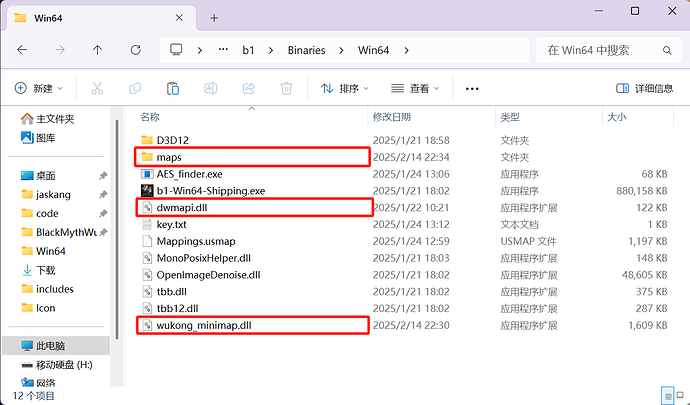
Task: Open 主文件夹 (Home) in sidebar
Action: [x=48, y=119]
